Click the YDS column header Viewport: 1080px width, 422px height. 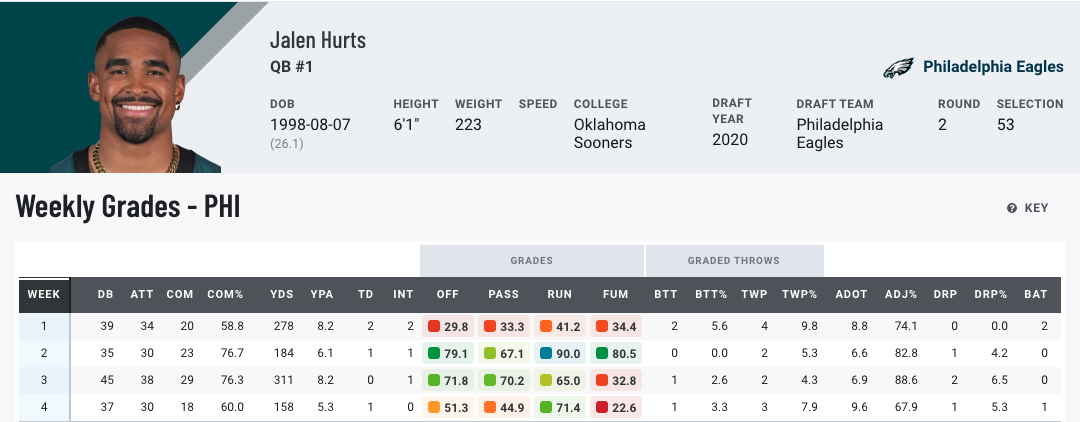pyautogui.click(x=281, y=294)
